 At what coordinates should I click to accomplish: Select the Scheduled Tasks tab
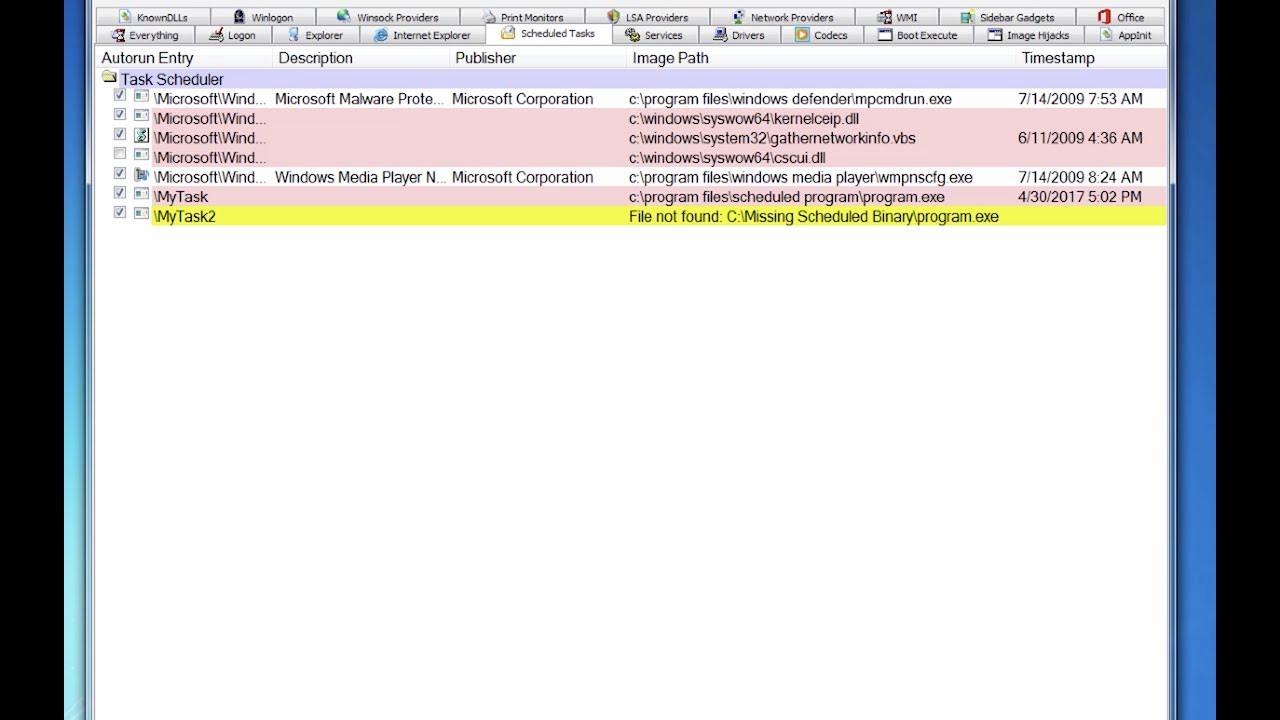[548, 34]
